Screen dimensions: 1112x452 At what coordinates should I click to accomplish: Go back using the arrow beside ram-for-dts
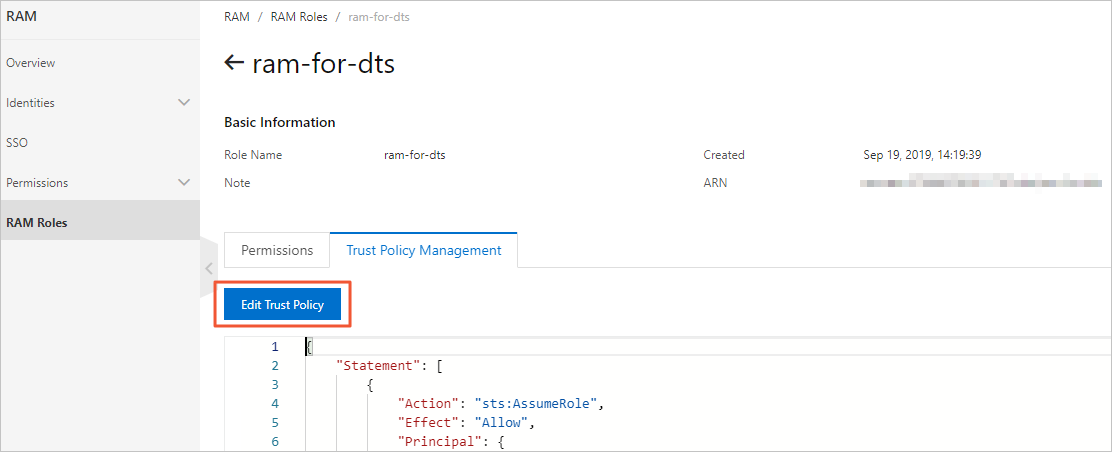tap(234, 63)
